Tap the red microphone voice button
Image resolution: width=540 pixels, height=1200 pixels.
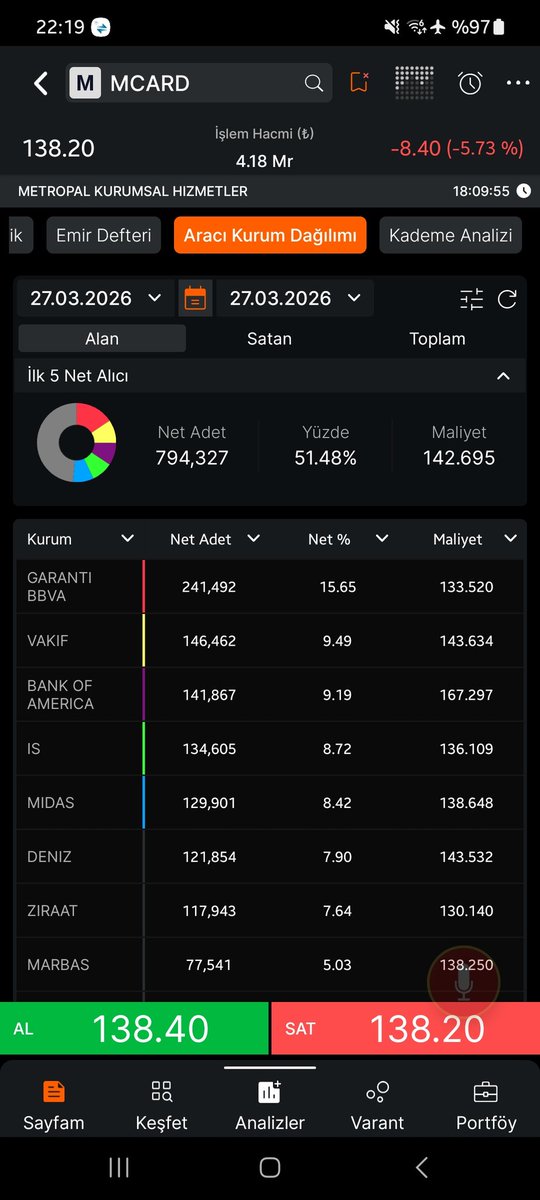click(463, 983)
